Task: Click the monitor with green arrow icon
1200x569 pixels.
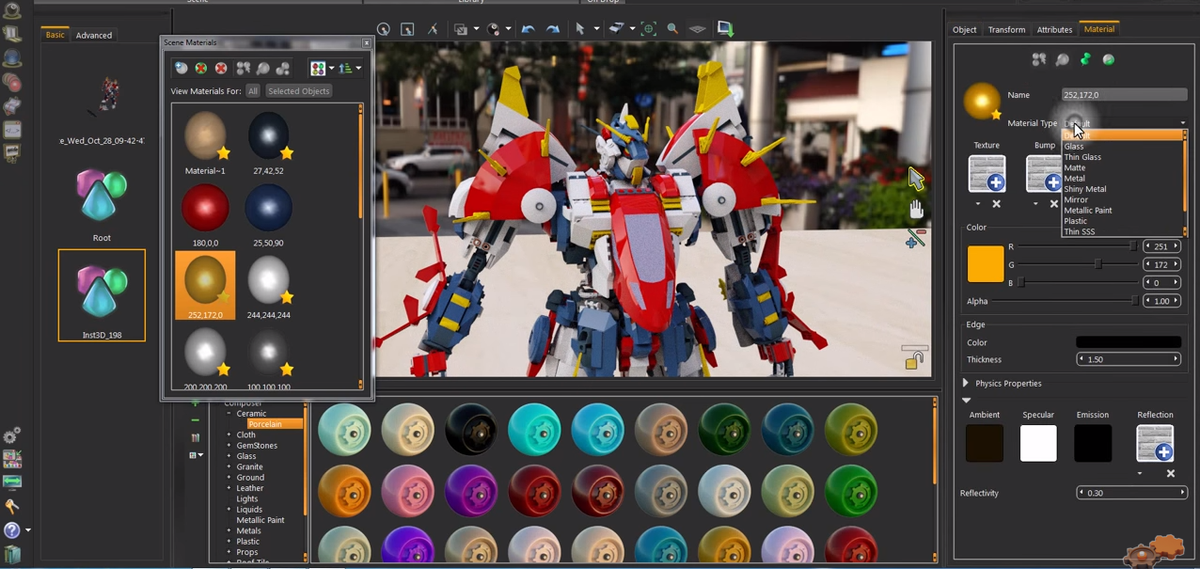Action: point(726,29)
